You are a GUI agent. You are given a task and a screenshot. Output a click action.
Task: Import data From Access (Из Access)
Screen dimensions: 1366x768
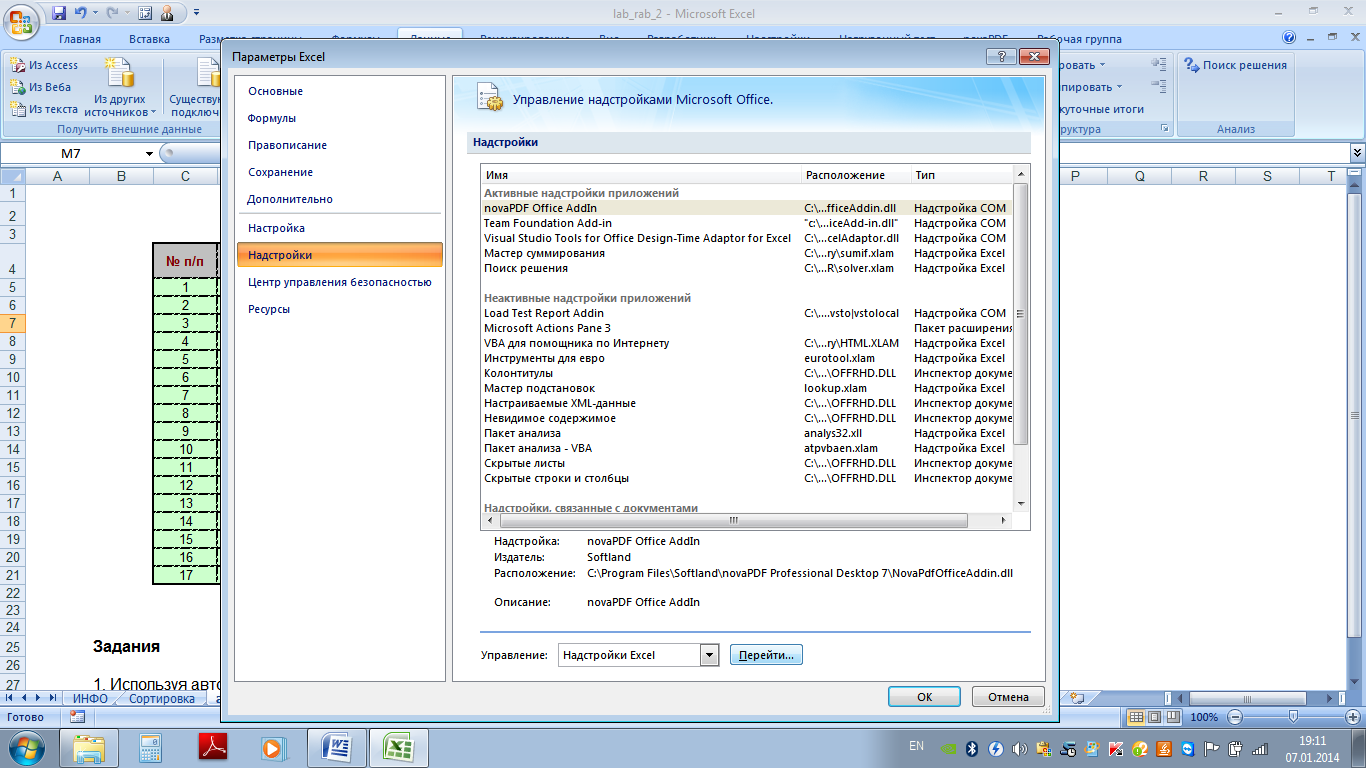pyautogui.click(x=44, y=65)
